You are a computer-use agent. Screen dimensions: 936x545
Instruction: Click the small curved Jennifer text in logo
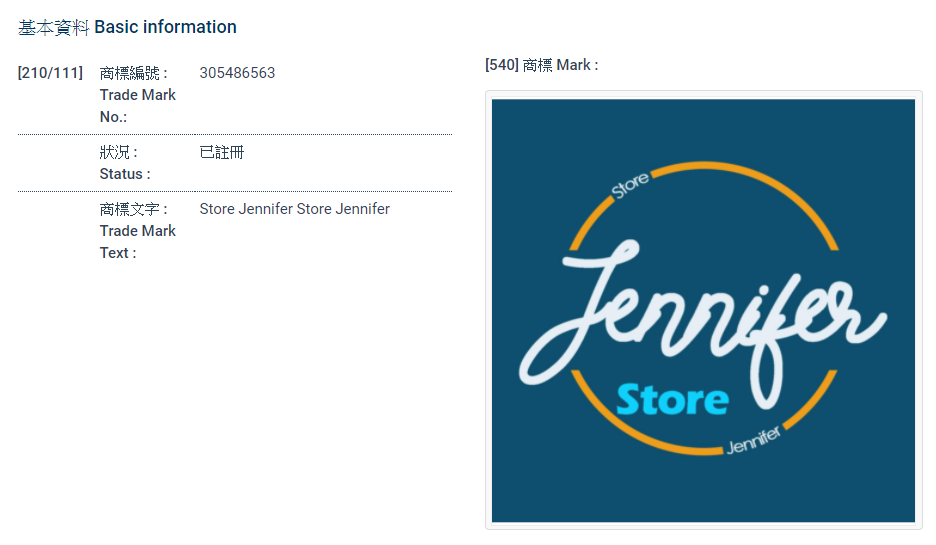pyautogui.click(x=753, y=441)
